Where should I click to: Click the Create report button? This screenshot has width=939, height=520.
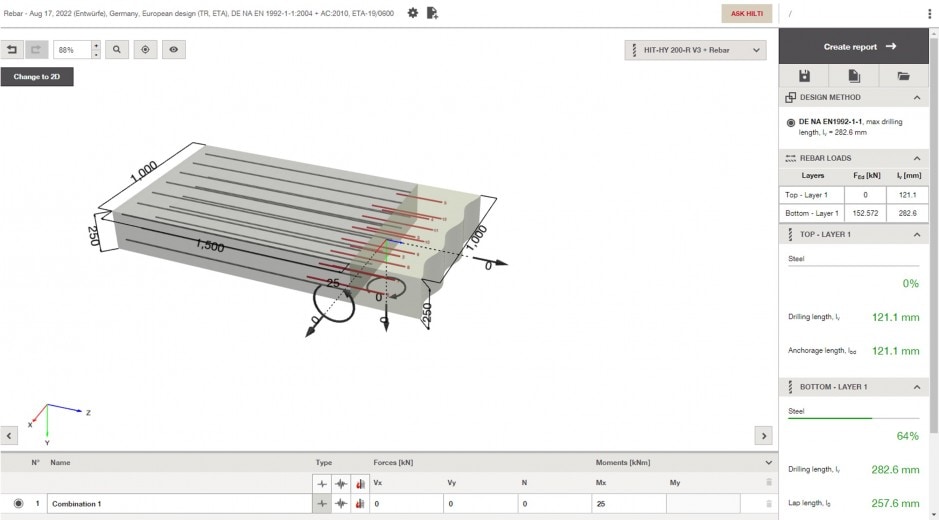pos(854,47)
